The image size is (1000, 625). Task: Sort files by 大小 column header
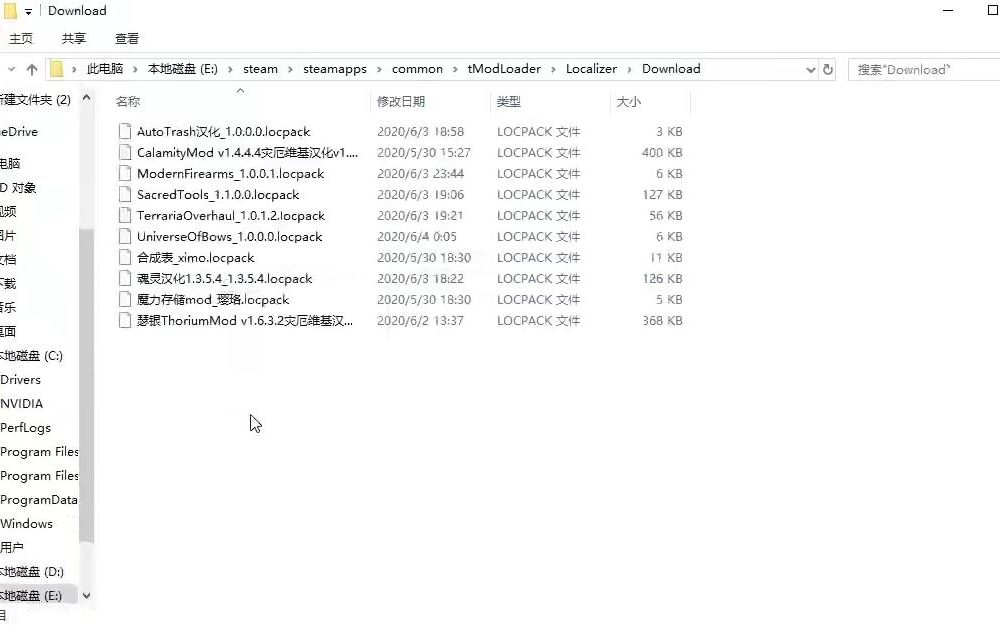click(628, 102)
